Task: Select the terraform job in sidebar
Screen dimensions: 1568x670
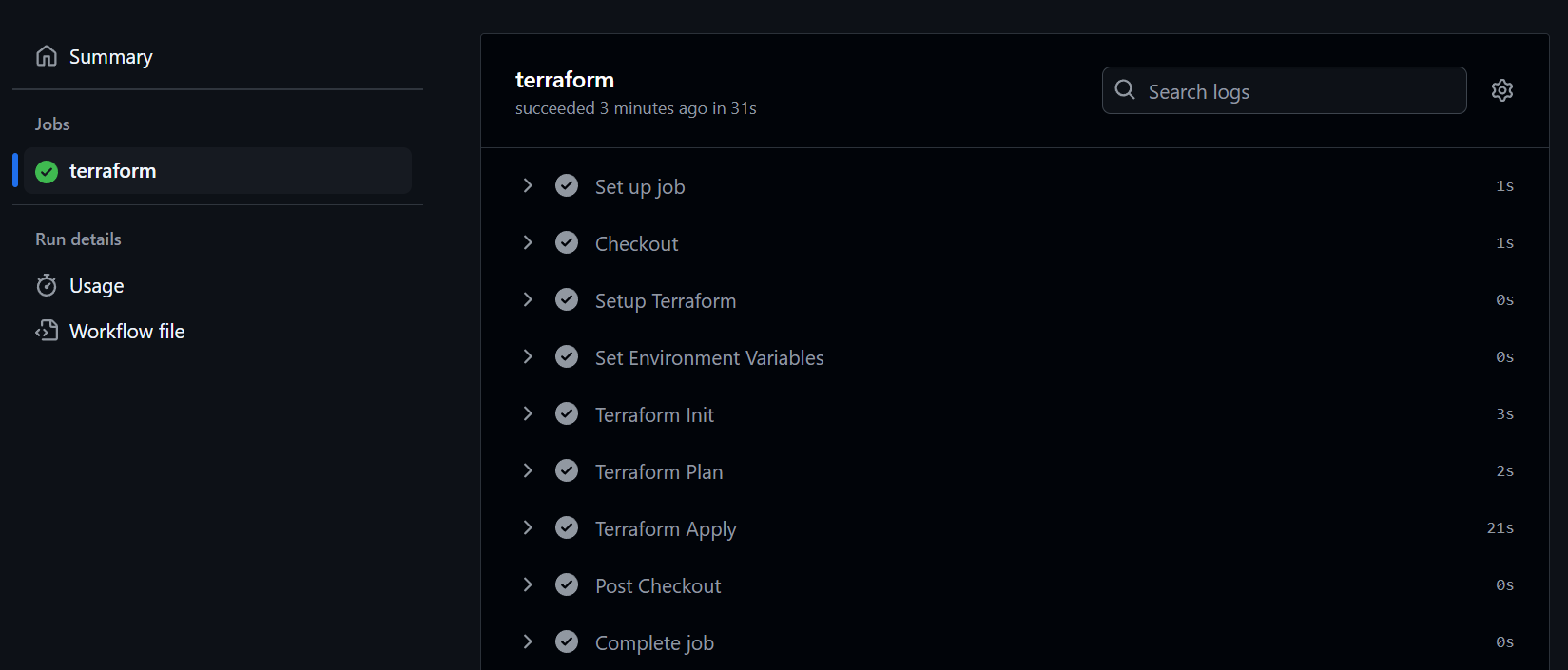Action: 218,171
